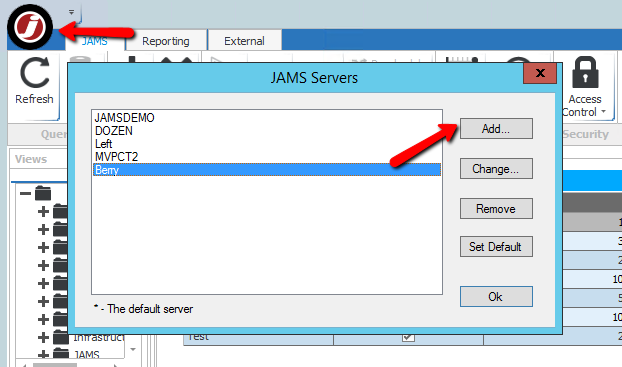Click the JAMS application logo button
This screenshot has width=622, height=367.
pos(30,27)
